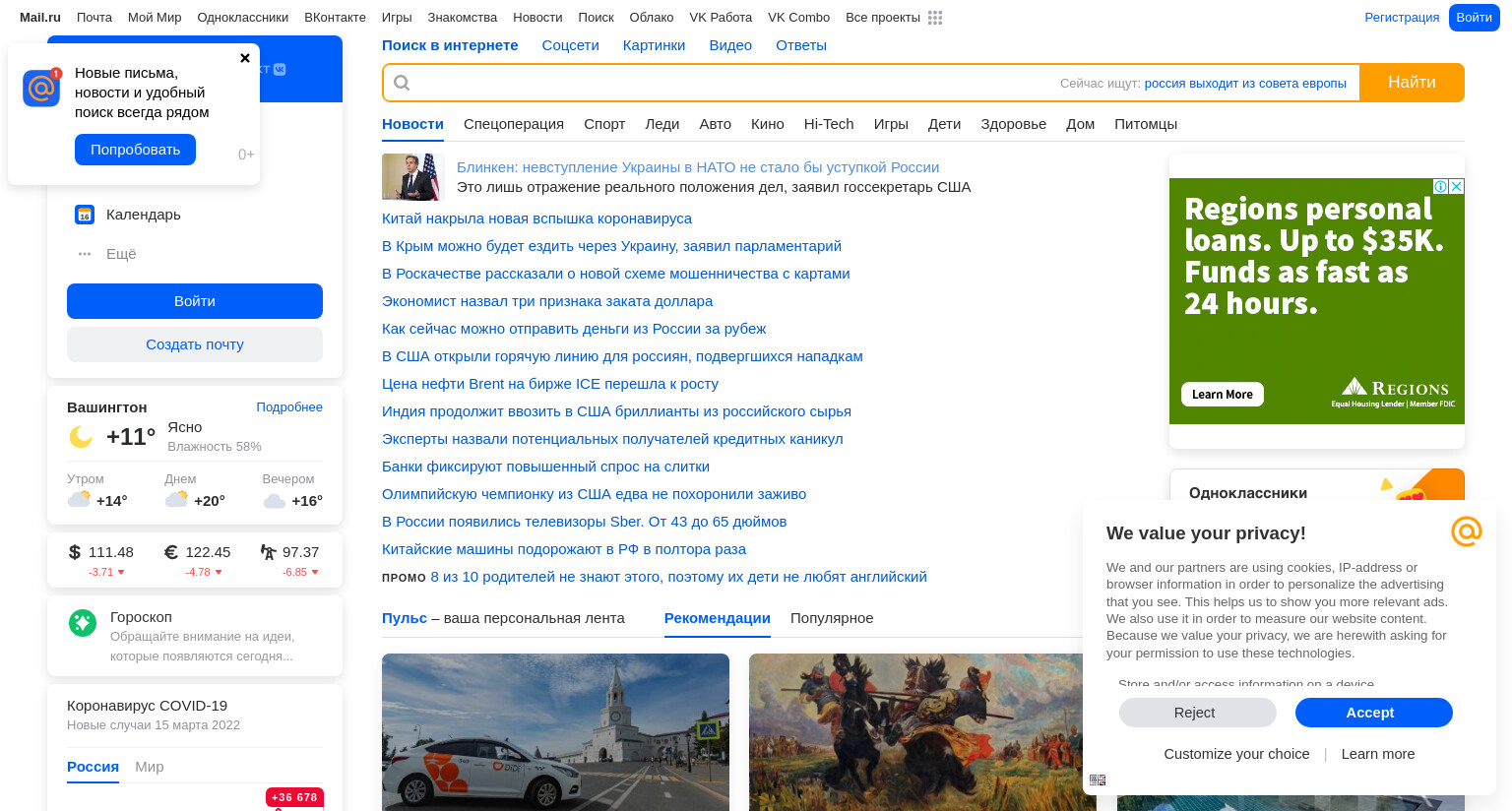The height and width of the screenshot is (811, 1512).
Task: Switch to 'Картинки' search category
Action: [x=654, y=45]
